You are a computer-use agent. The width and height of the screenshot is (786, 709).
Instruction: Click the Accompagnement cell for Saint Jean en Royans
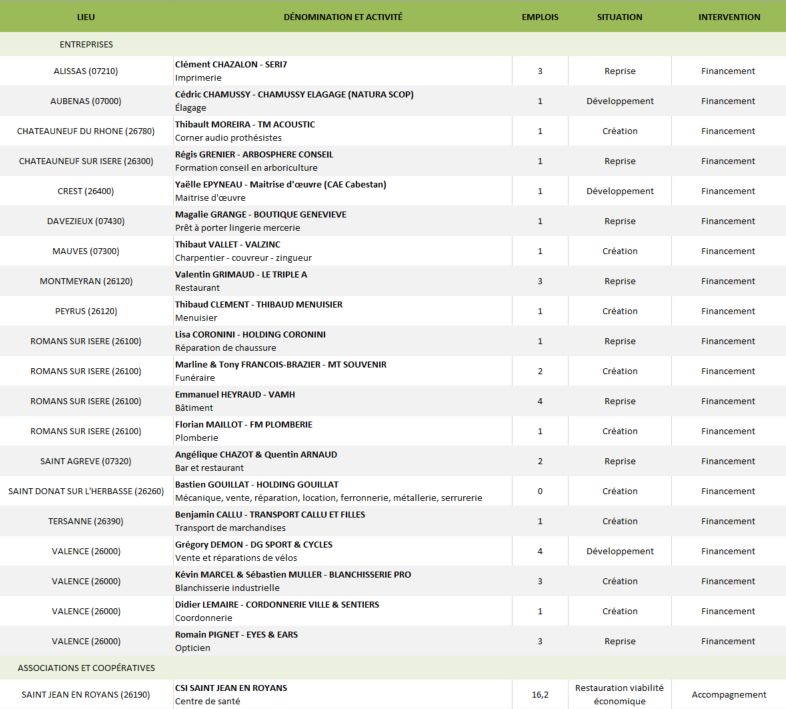[x=728, y=694]
